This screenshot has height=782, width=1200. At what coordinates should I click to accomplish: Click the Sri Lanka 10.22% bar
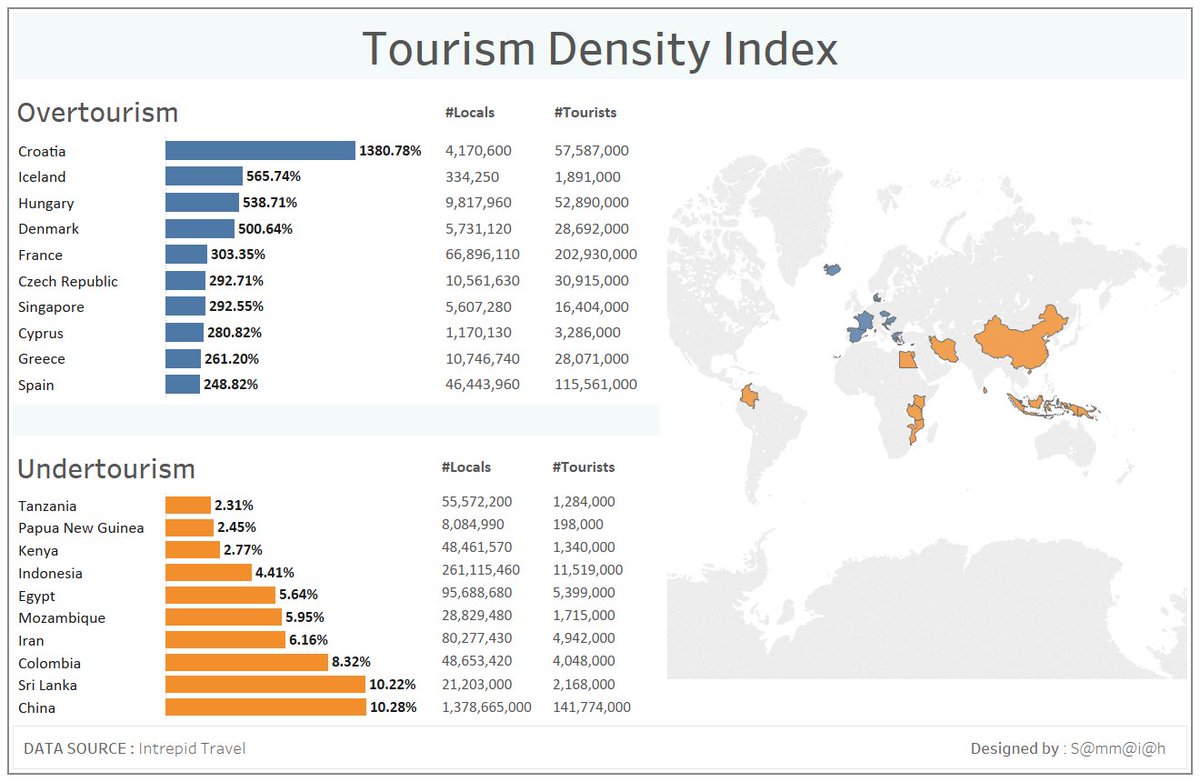(265, 684)
